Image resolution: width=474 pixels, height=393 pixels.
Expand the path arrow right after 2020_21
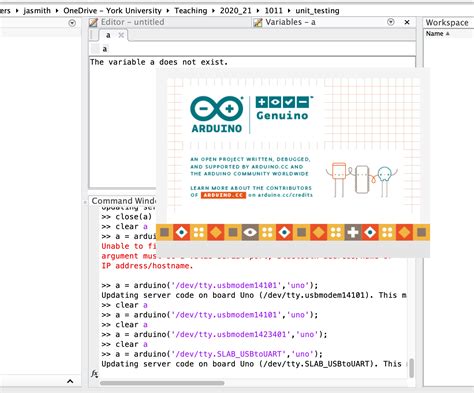click(258, 11)
